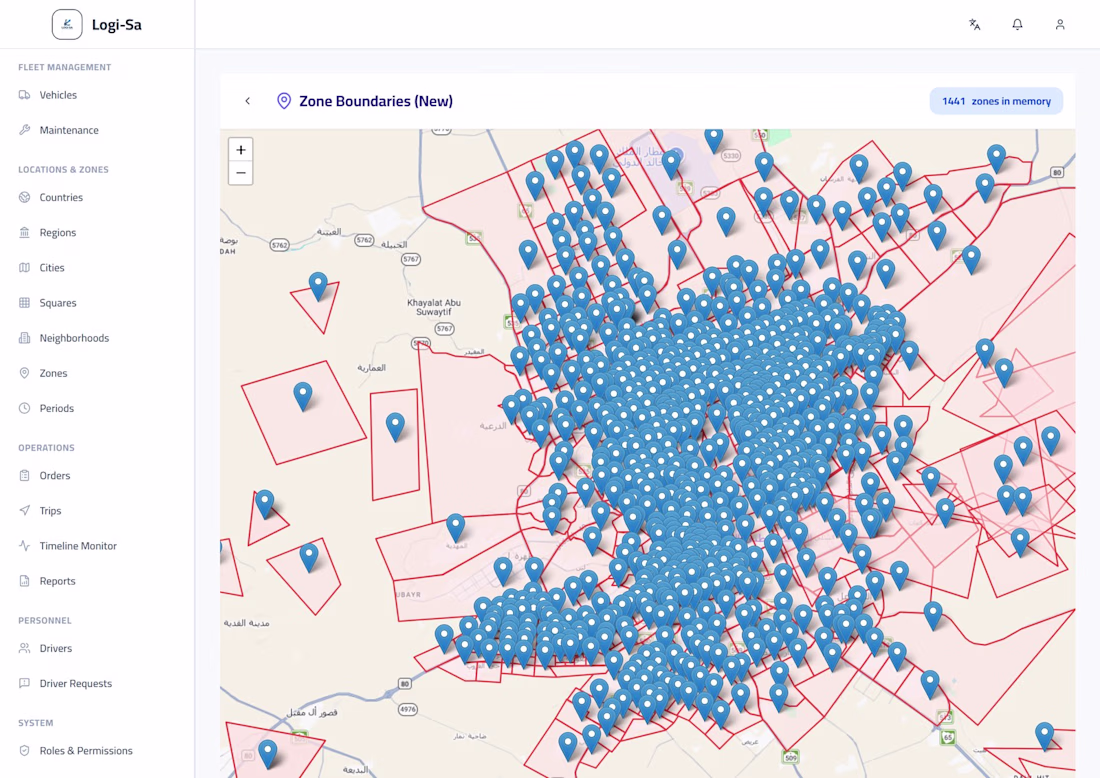Click the Maintenance wrench icon
The width and height of the screenshot is (1100, 778).
click(x=25, y=130)
